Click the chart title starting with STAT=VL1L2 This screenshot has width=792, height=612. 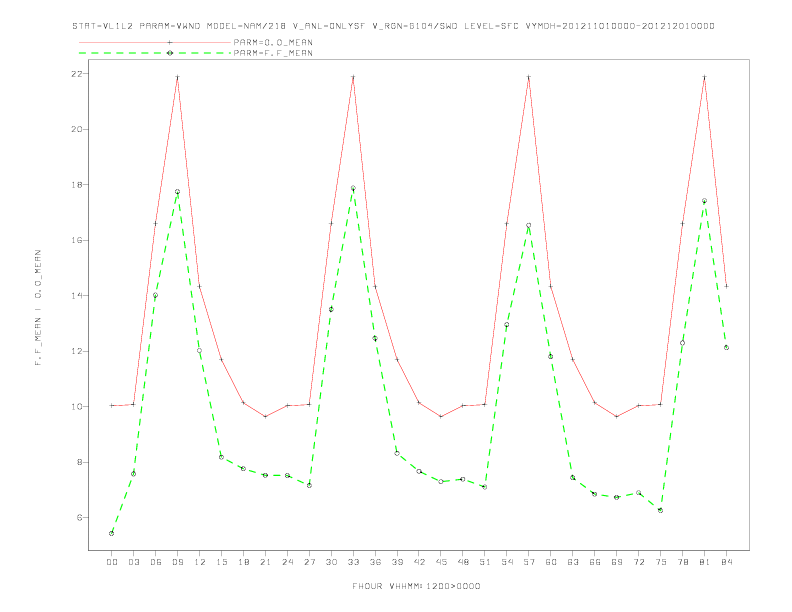point(393,26)
